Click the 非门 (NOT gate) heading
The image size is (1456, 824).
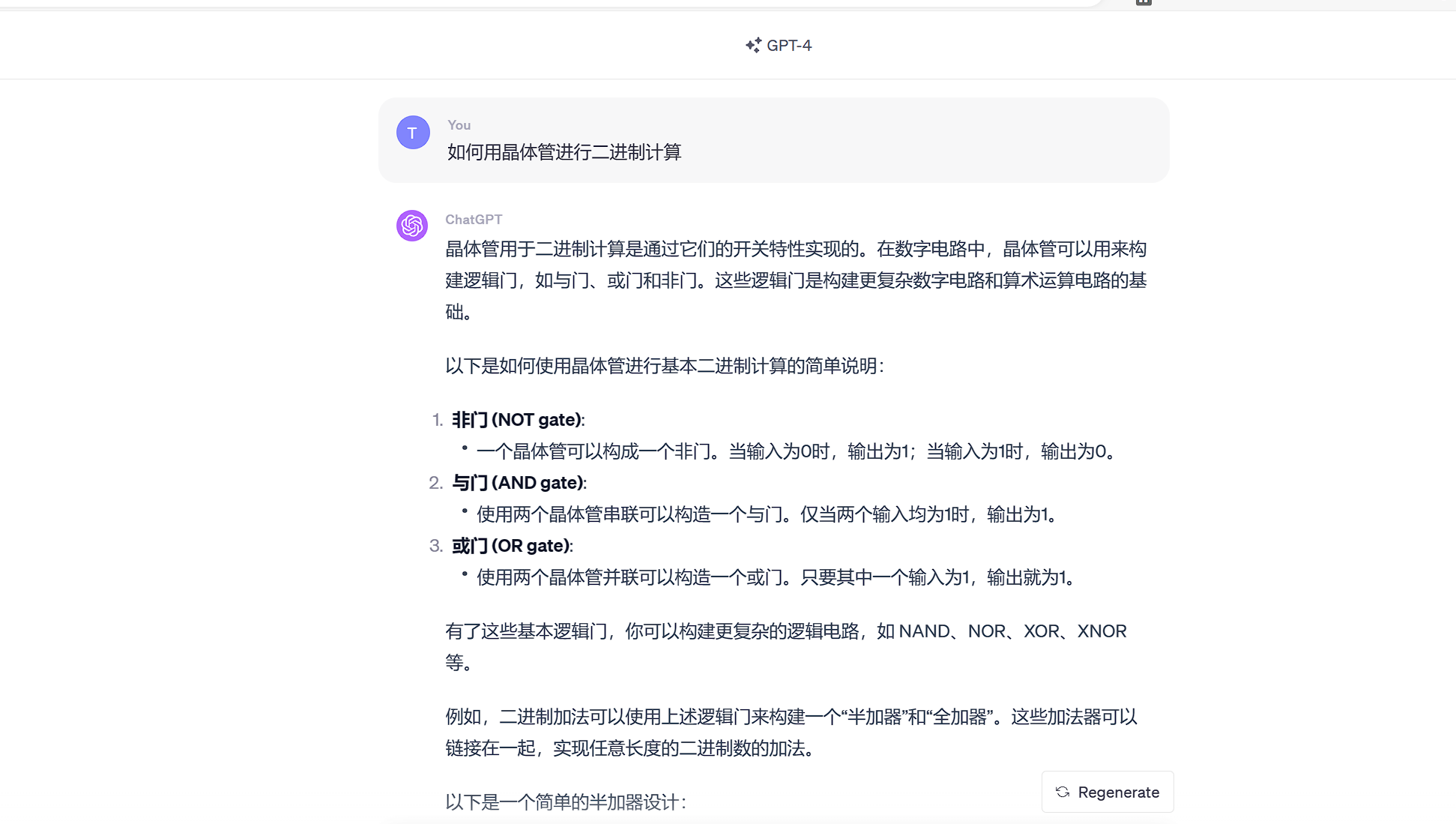[518, 420]
